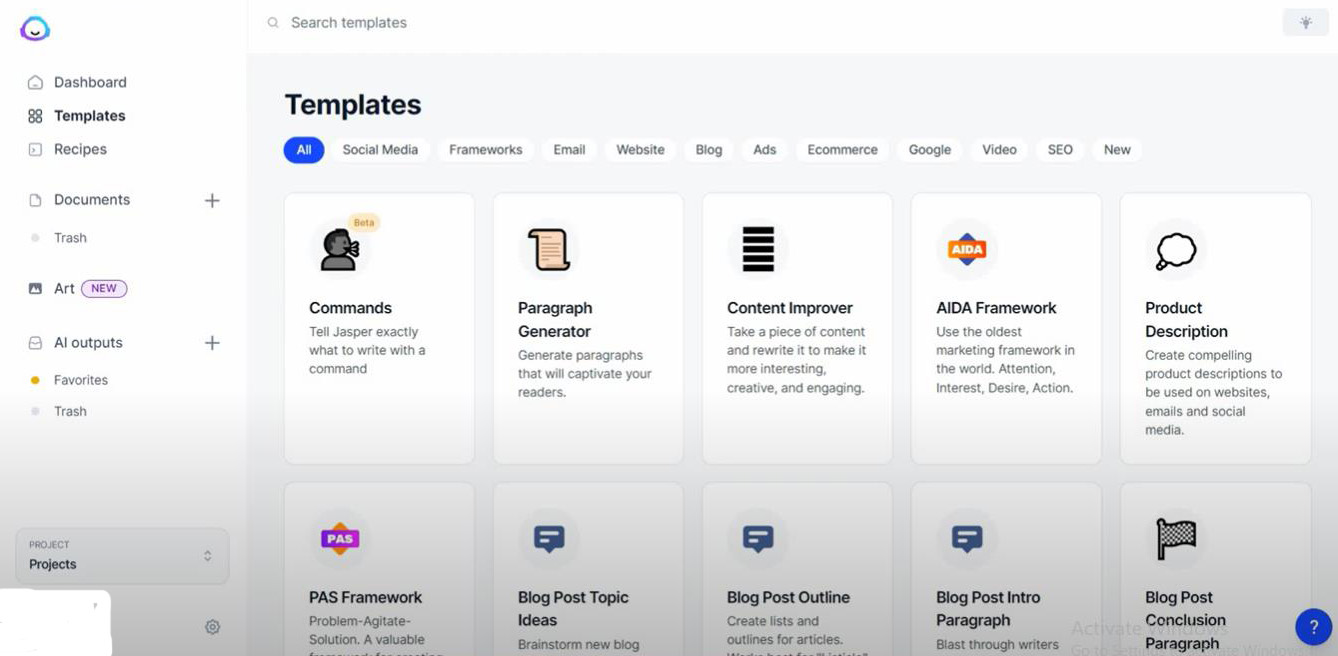Click the Jasper logo icon
1338x656 pixels.
click(35, 29)
